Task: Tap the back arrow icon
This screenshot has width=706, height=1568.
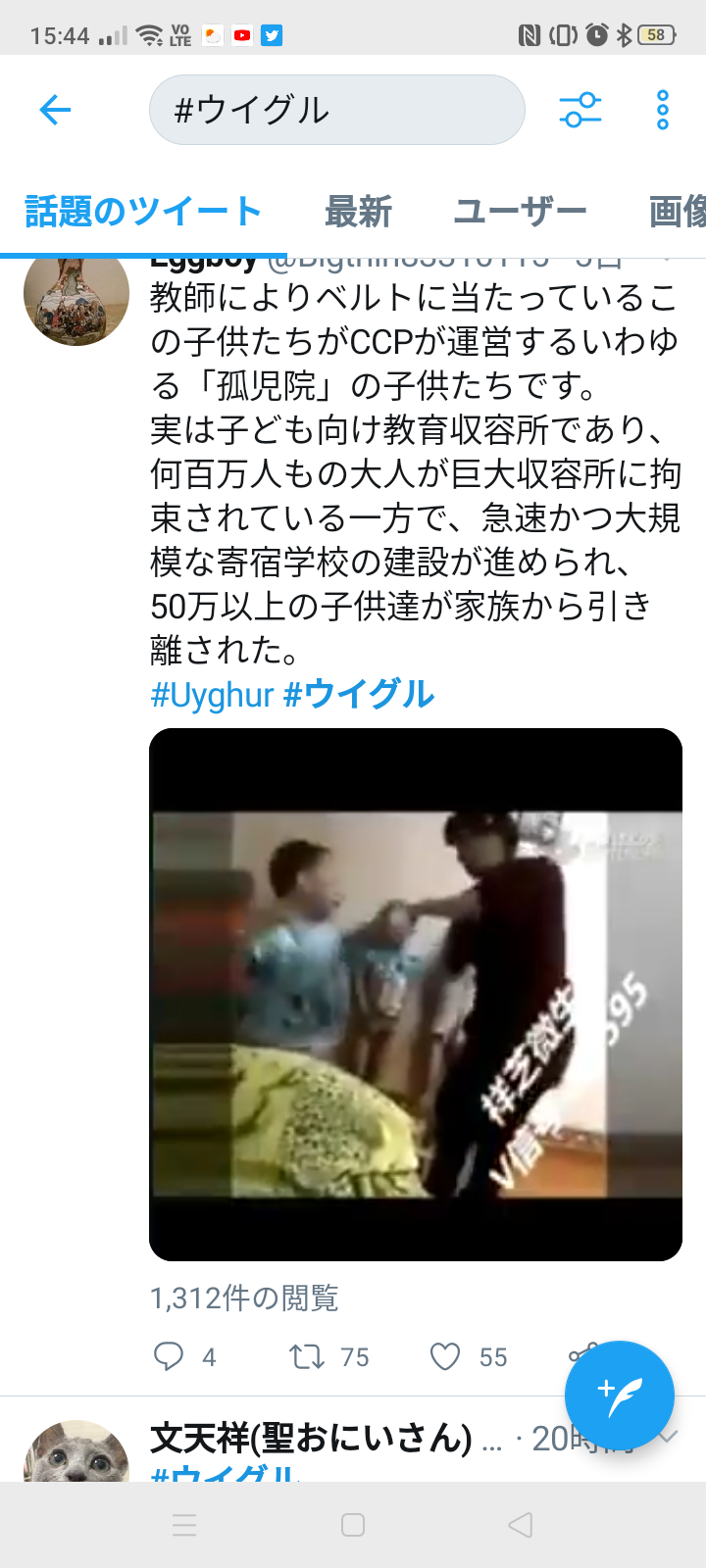Action: click(x=55, y=110)
